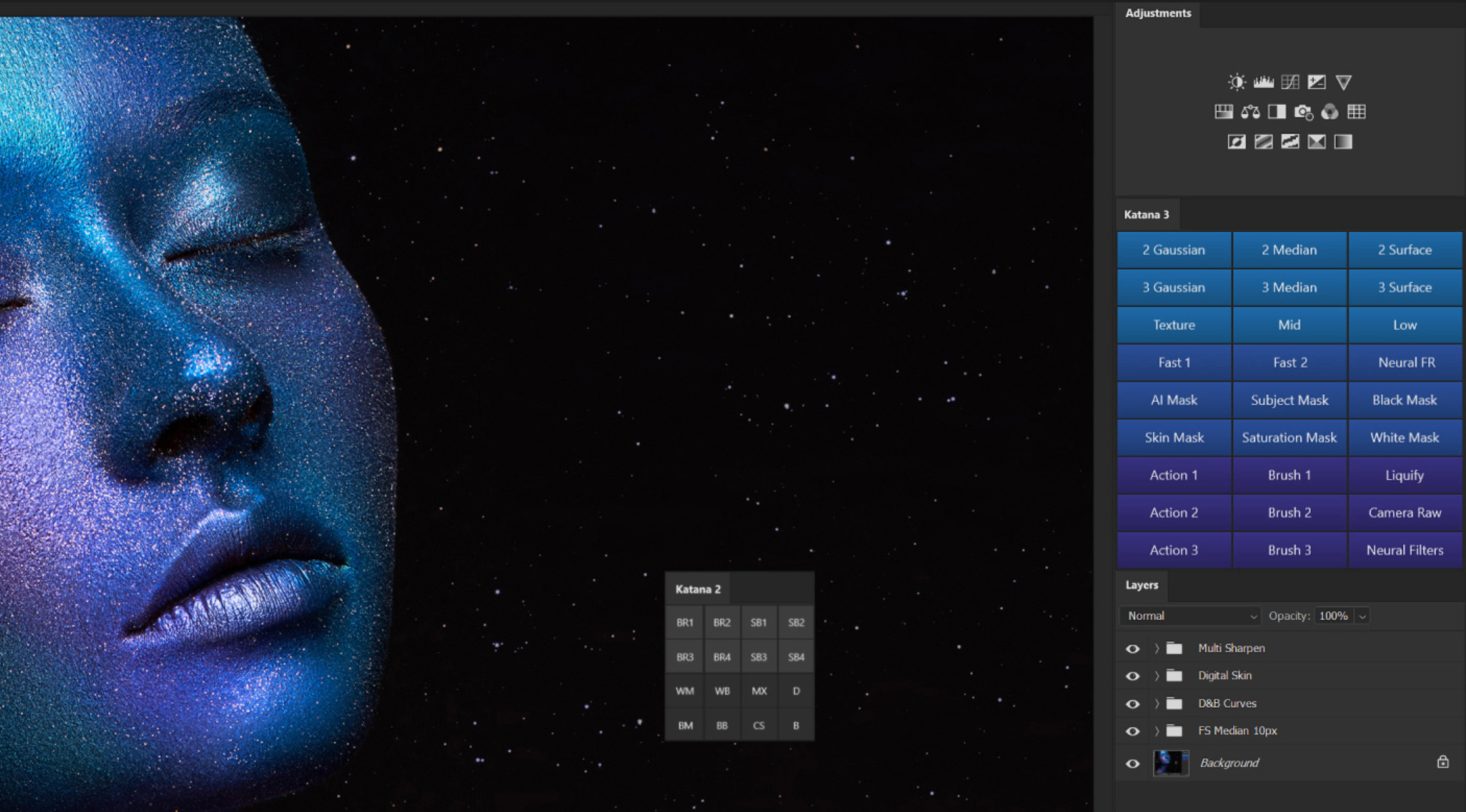Open the Normal blend mode dropdown
This screenshot has width=1466, height=812.
pos(1190,616)
